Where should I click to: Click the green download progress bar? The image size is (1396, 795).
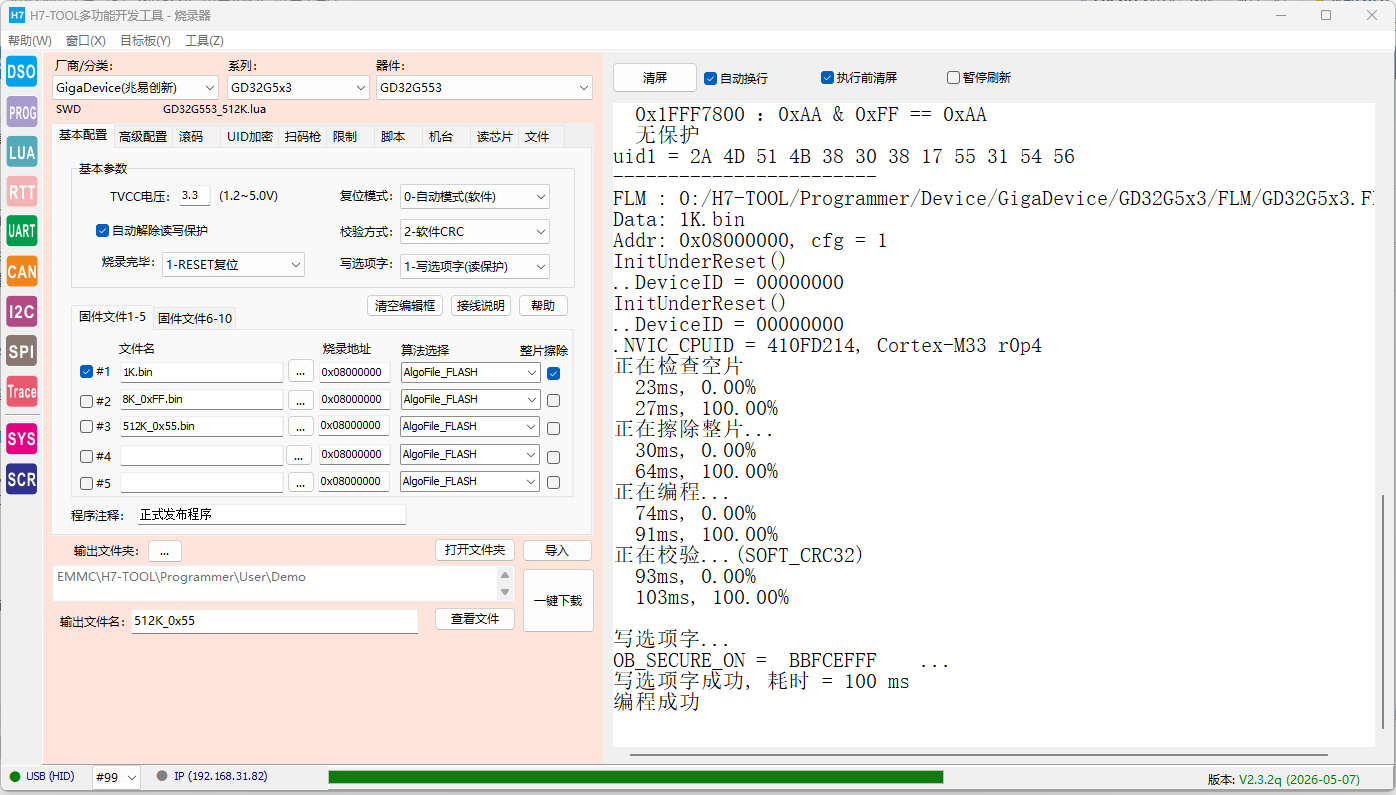(636, 777)
